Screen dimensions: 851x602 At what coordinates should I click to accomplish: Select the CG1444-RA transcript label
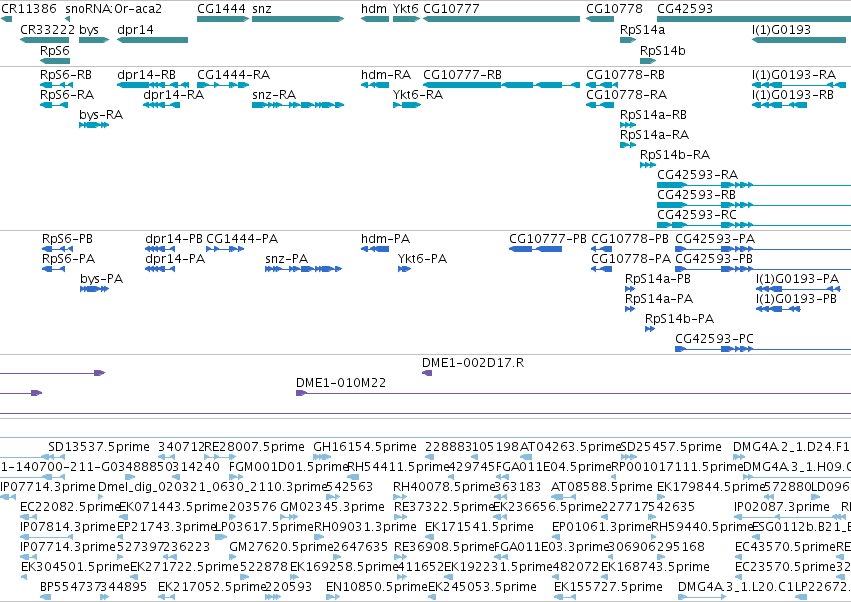233,74
